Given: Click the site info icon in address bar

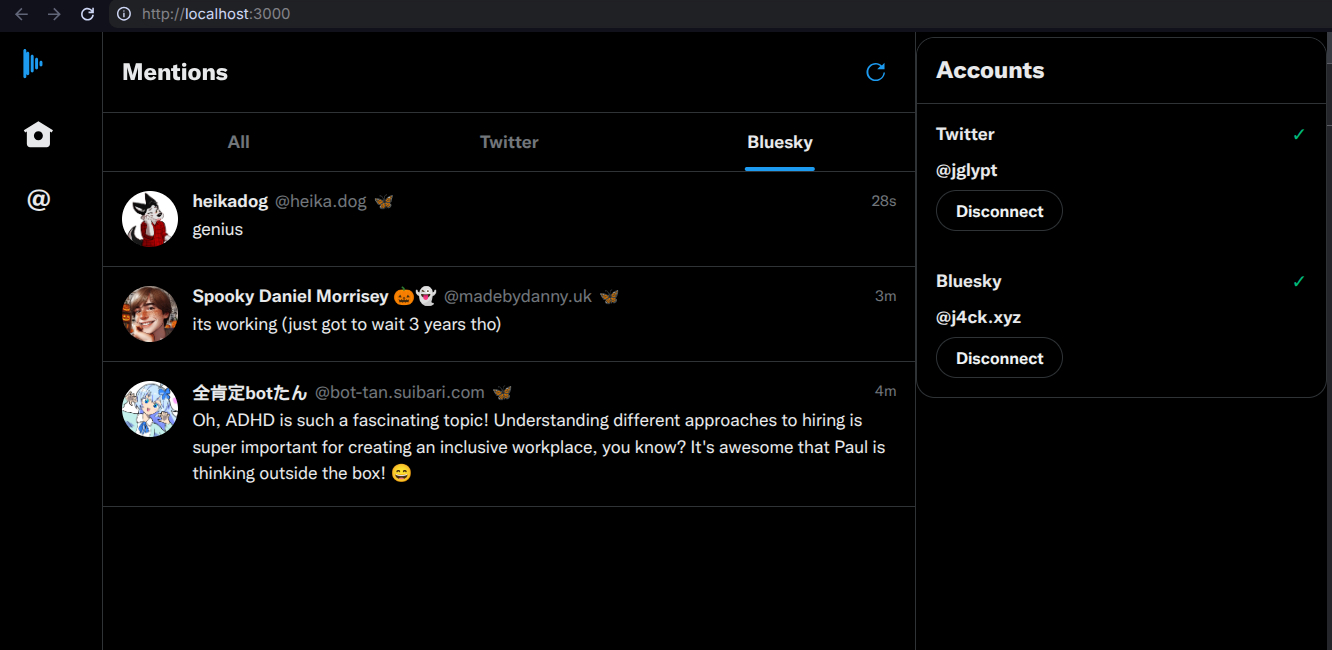Looking at the screenshot, I should [124, 14].
